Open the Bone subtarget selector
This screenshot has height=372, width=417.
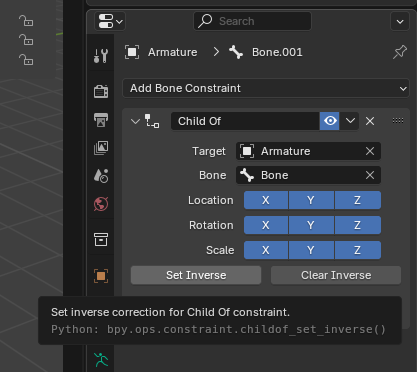[300, 175]
